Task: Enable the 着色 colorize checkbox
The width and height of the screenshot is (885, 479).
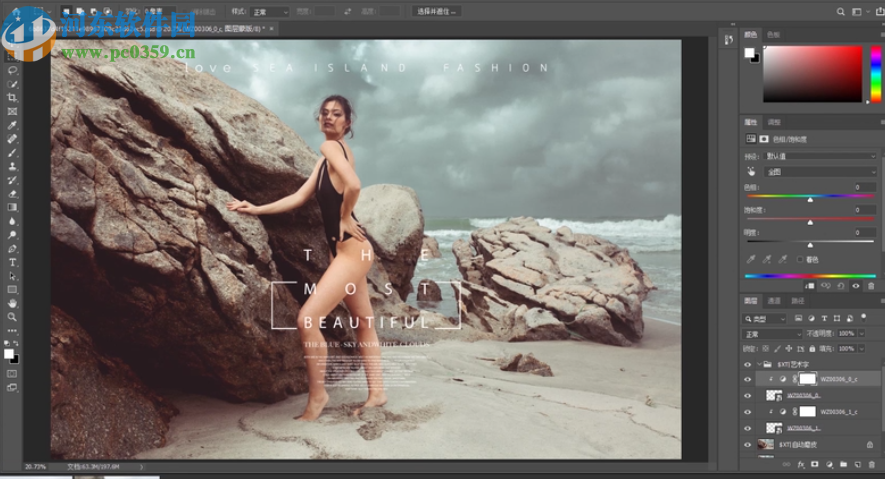Action: (x=799, y=259)
